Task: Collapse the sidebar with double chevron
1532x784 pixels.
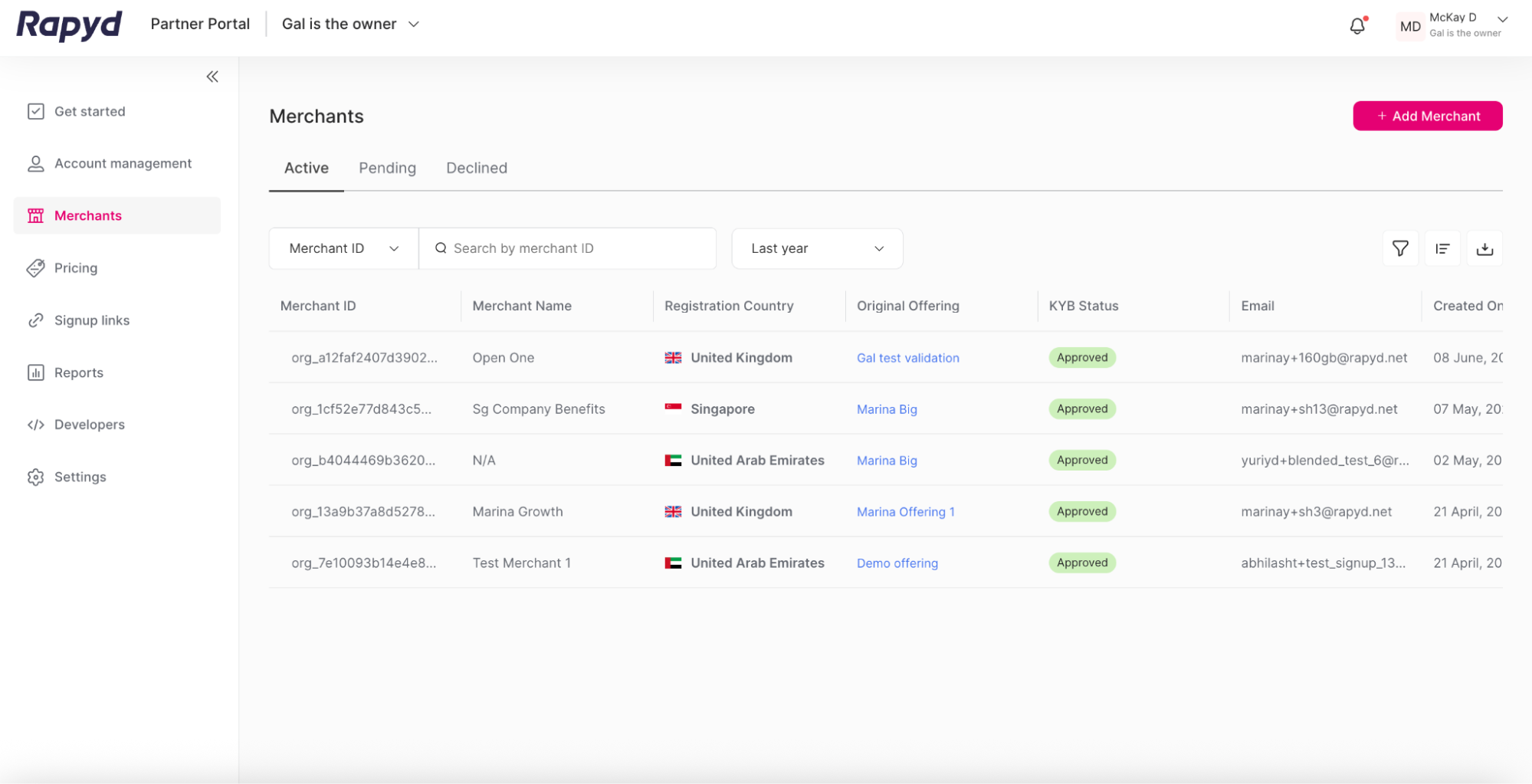Action: pos(212,77)
